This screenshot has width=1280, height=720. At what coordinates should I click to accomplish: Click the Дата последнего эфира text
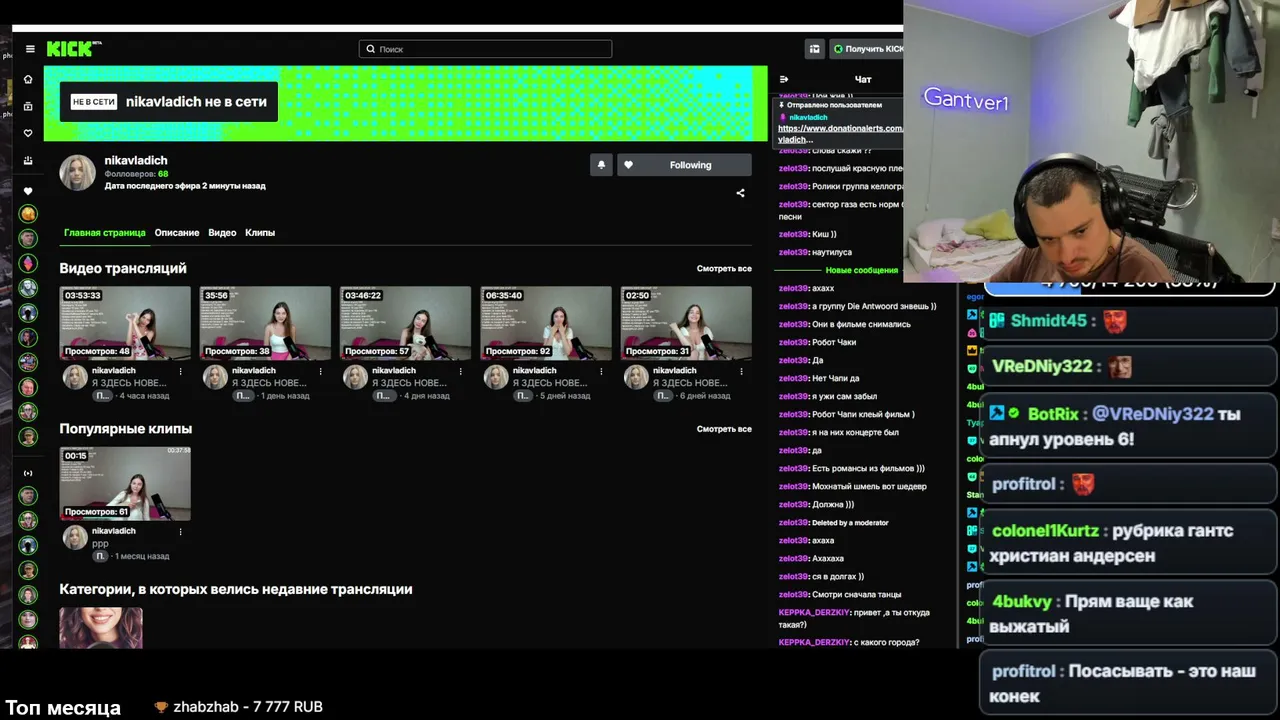185,186
